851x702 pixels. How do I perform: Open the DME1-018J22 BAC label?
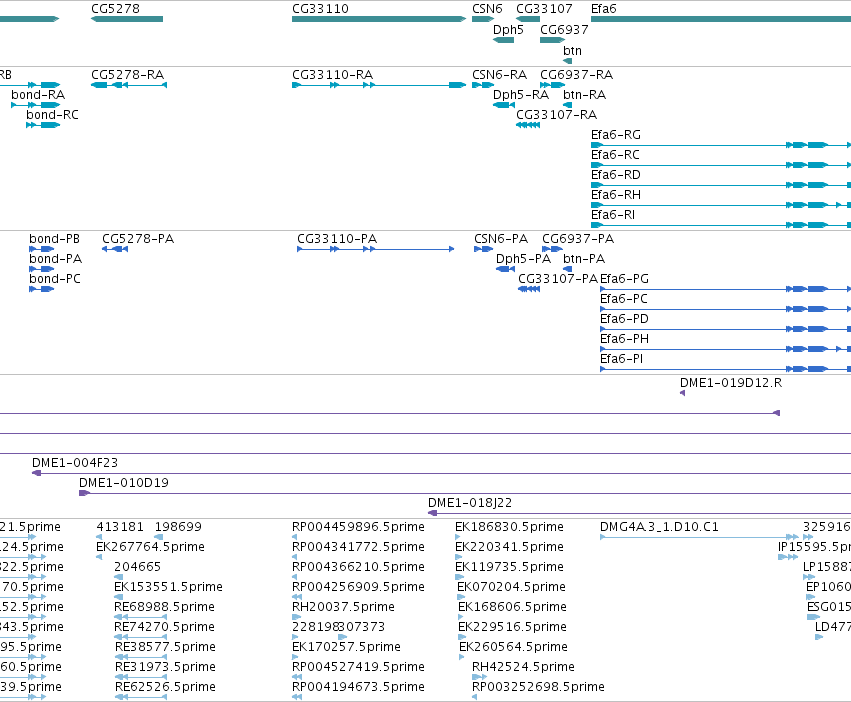point(470,503)
